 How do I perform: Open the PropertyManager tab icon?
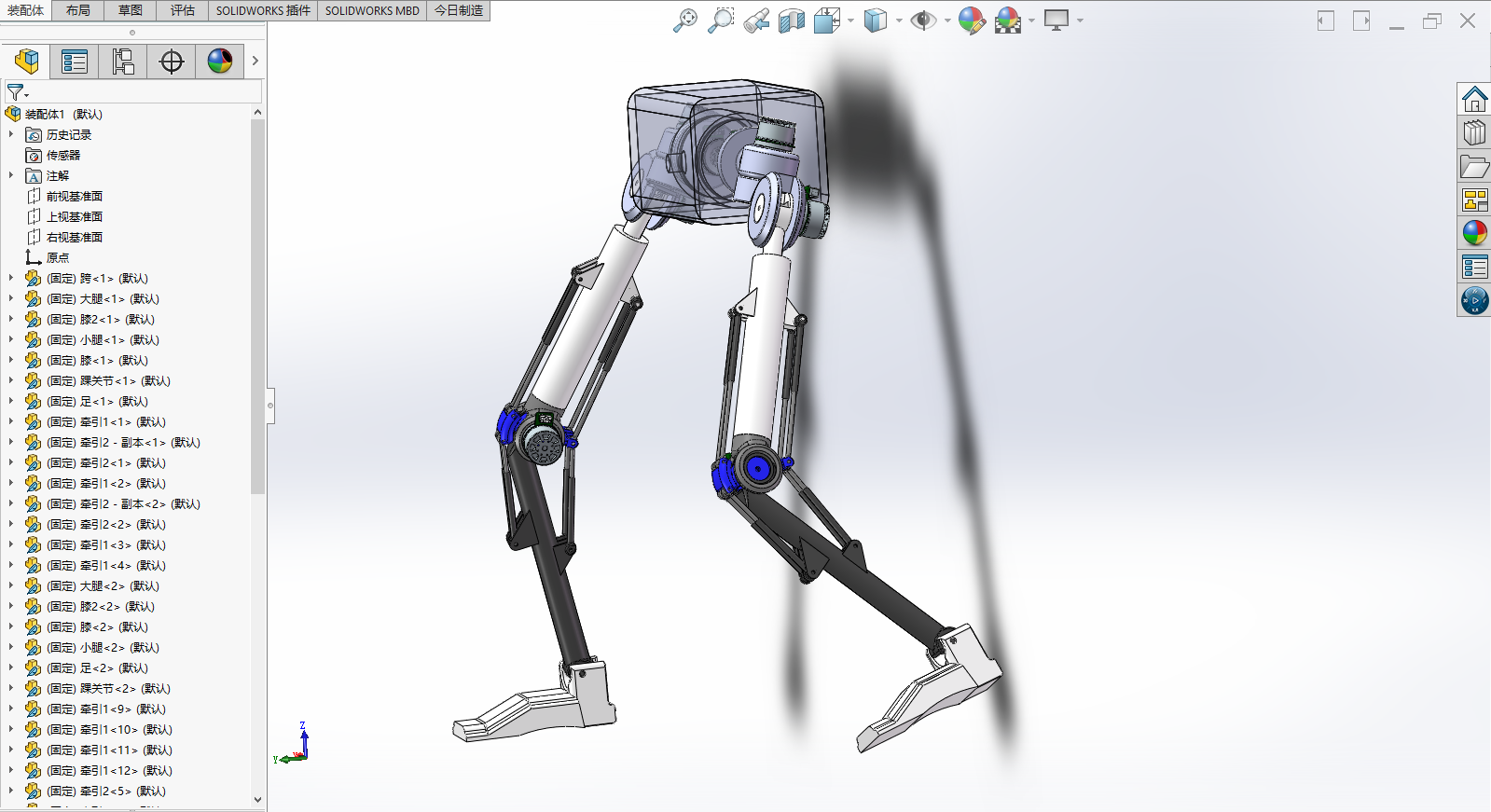[75, 62]
